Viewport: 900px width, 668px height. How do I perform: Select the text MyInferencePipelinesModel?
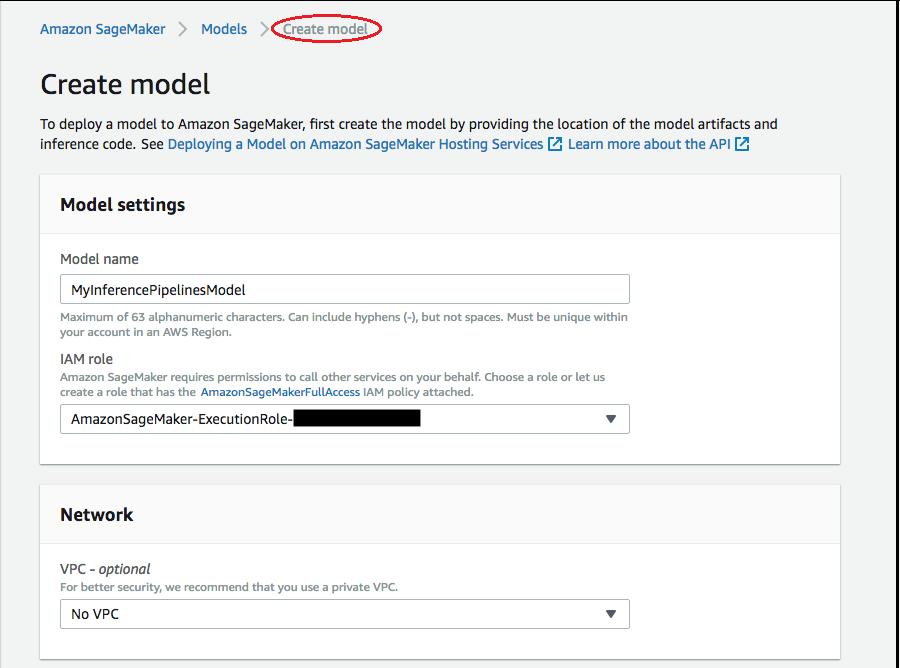[158, 288]
